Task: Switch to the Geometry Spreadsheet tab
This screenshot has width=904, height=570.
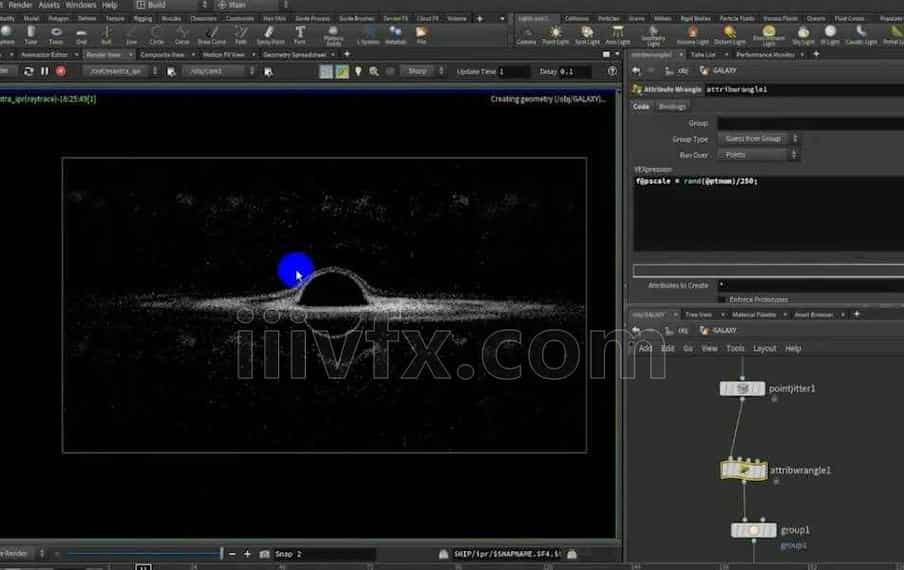Action: [x=295, y=55]
